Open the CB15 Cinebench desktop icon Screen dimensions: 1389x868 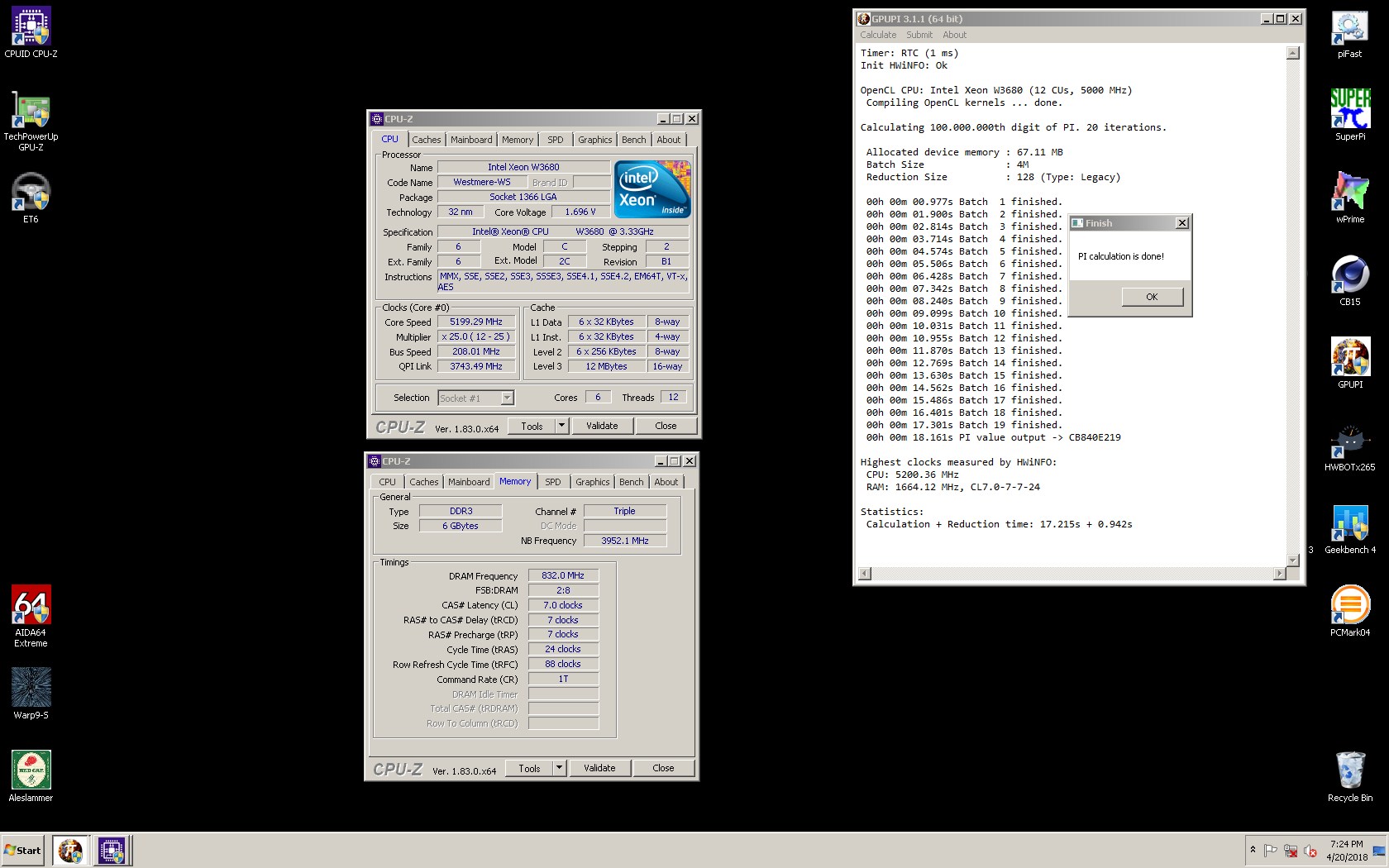click(x=1349, y=280)
